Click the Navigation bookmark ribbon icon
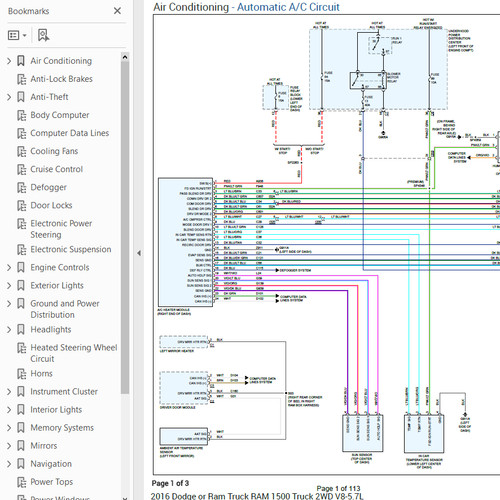This screenshot has height=500, width=500. [x=21, y=464]
